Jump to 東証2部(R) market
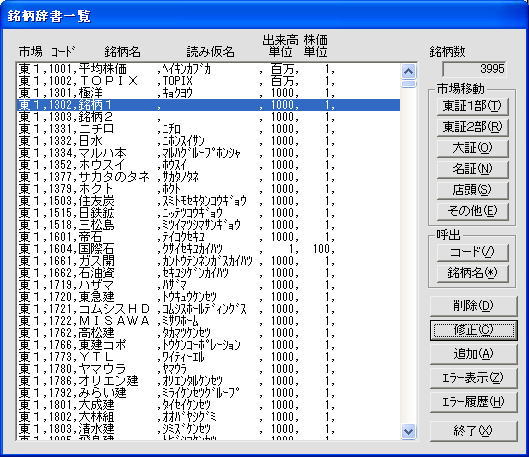This screenshot has width=529, height=457. [472, 127]
